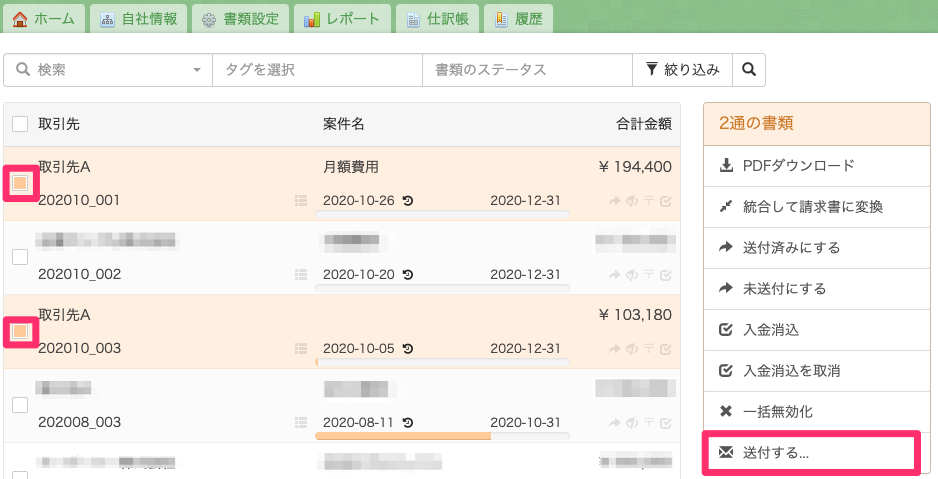
Task: Click the progress bar in row 202010_003
Action: 442,362
